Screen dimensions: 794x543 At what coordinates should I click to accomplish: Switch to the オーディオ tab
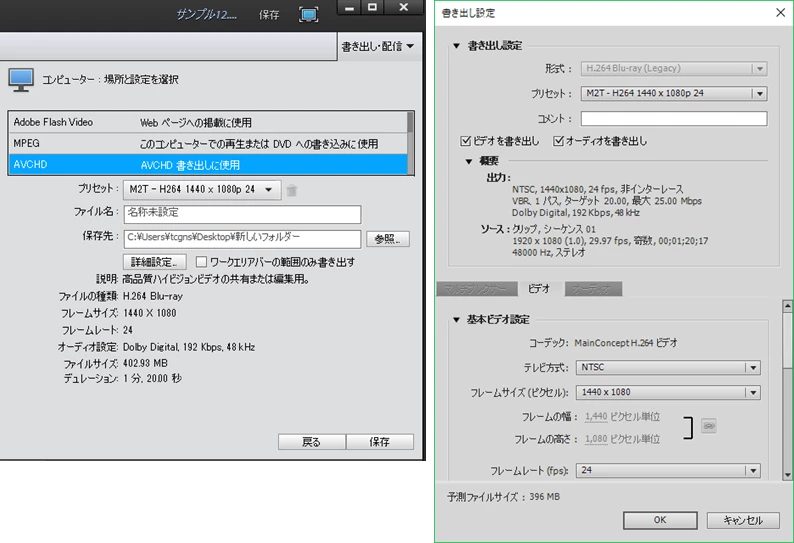(593, 289)
